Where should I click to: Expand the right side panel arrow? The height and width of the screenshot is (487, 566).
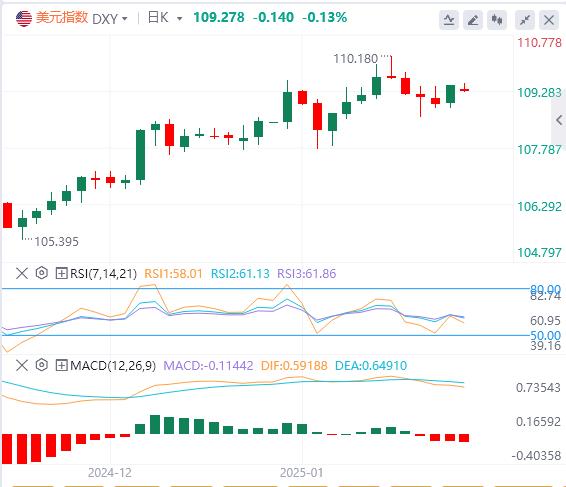[559, 120]
